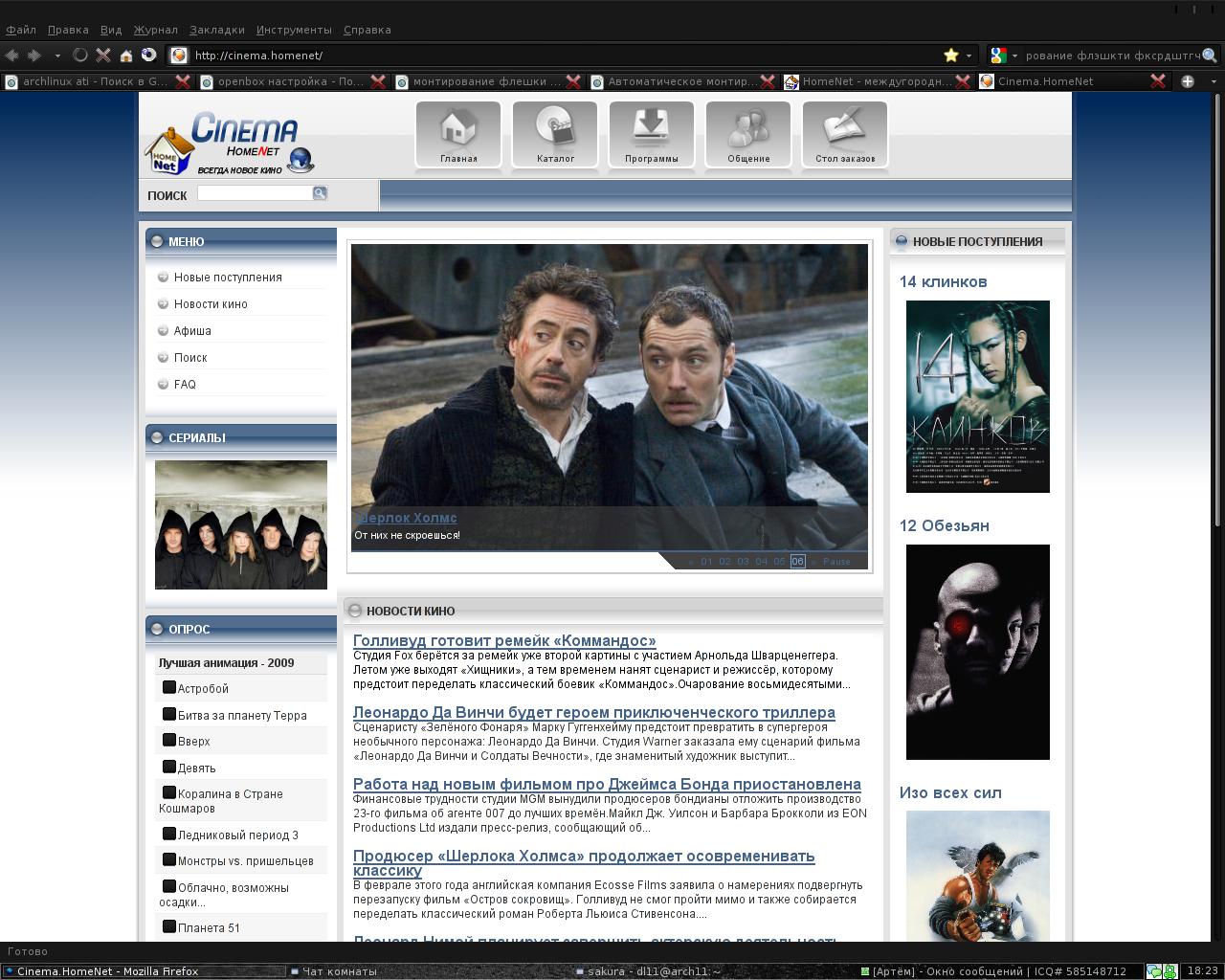1225x980 pixels.
Task: Vote for Планета 51 in the poll
Action: point(169,926)
